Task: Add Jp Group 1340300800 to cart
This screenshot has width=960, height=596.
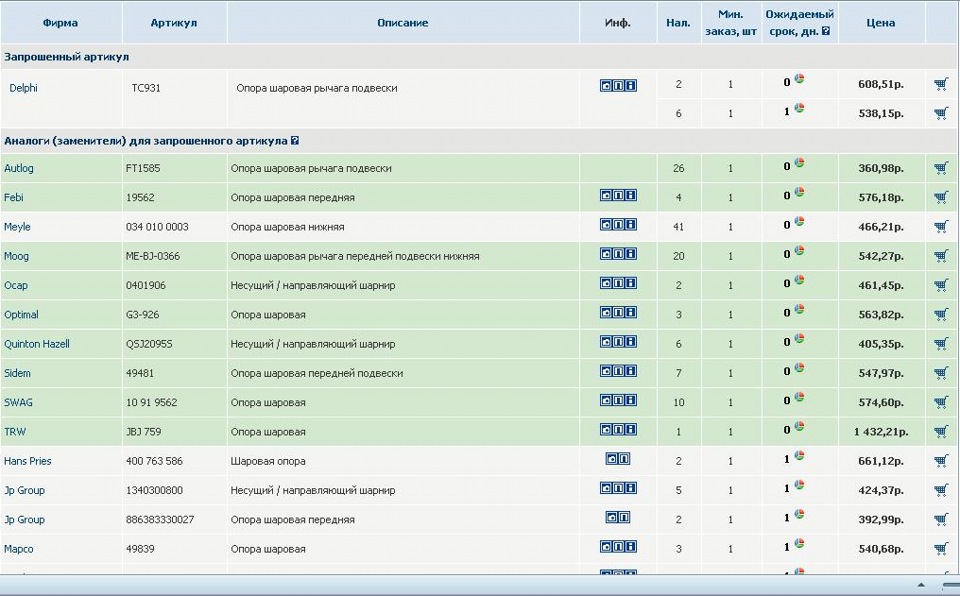Action: click(941, 491)
